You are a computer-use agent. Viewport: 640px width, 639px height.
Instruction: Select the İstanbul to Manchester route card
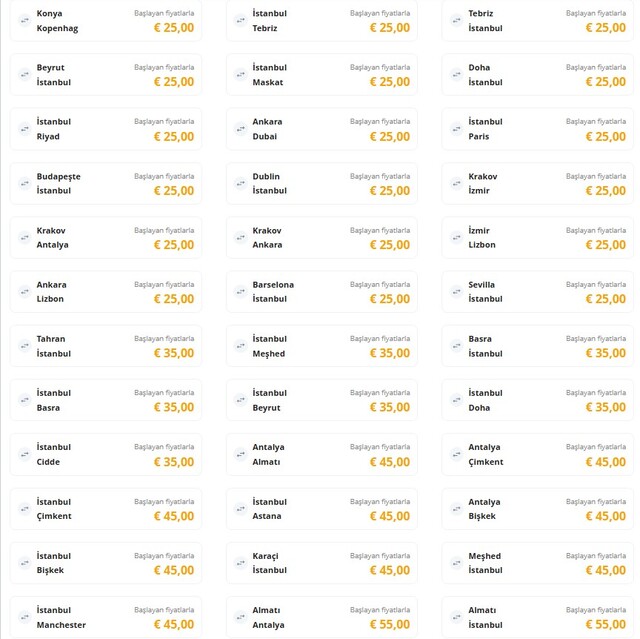tap(105, 617)
